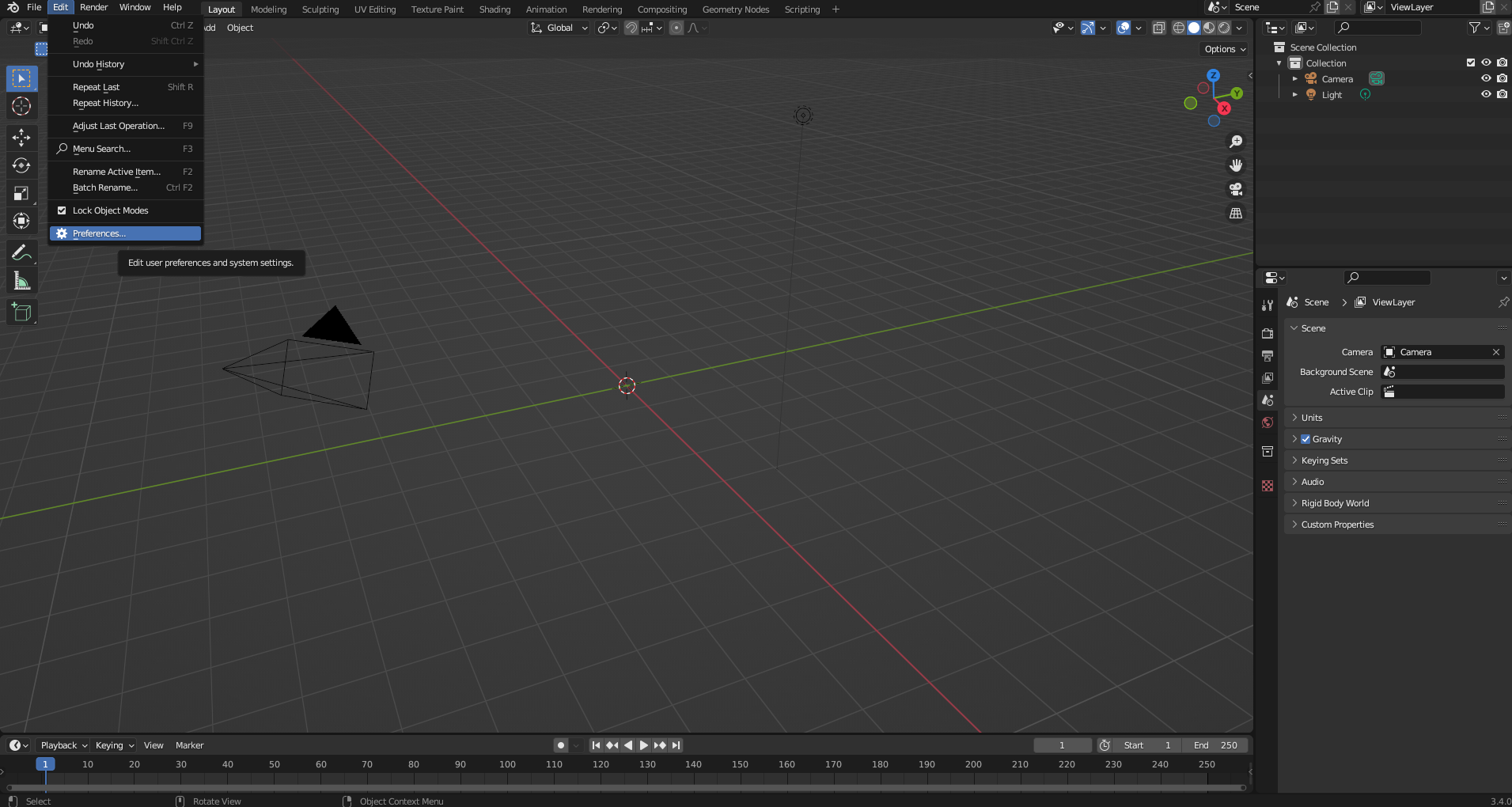Screen dimensions: 1512x807
Task: Open the pivot point dropdown
Action: tap(607, 28)
